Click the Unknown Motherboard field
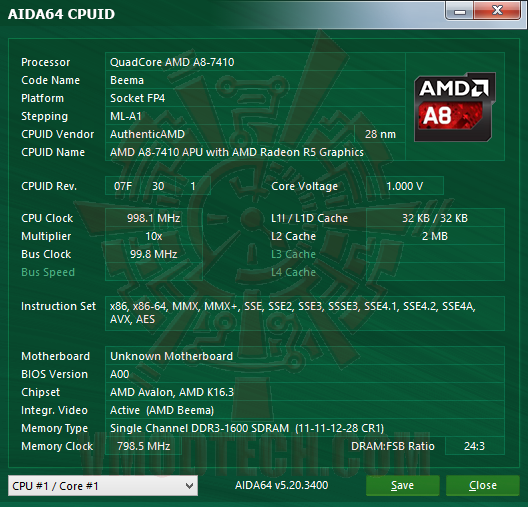Image resolution: width=528 pixels, height=507 pixels. pos(305,356)
